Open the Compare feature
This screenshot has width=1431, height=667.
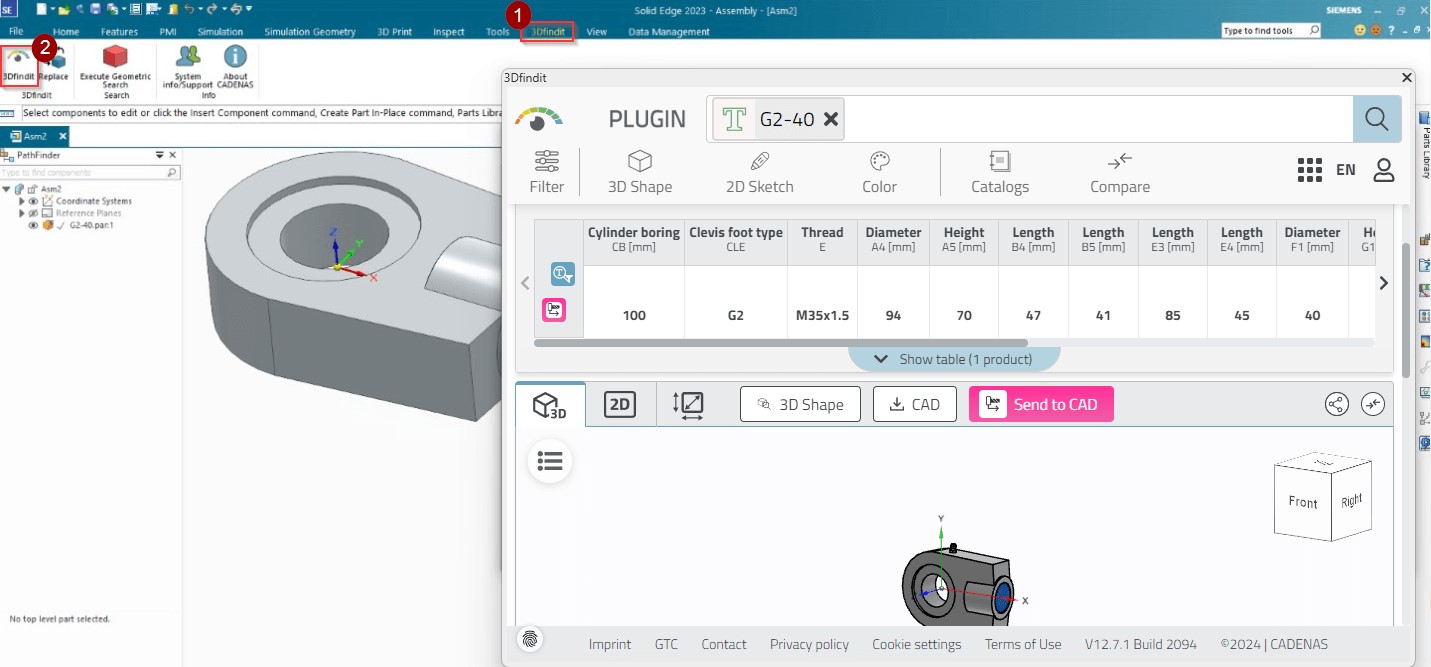coord(1119,172)
